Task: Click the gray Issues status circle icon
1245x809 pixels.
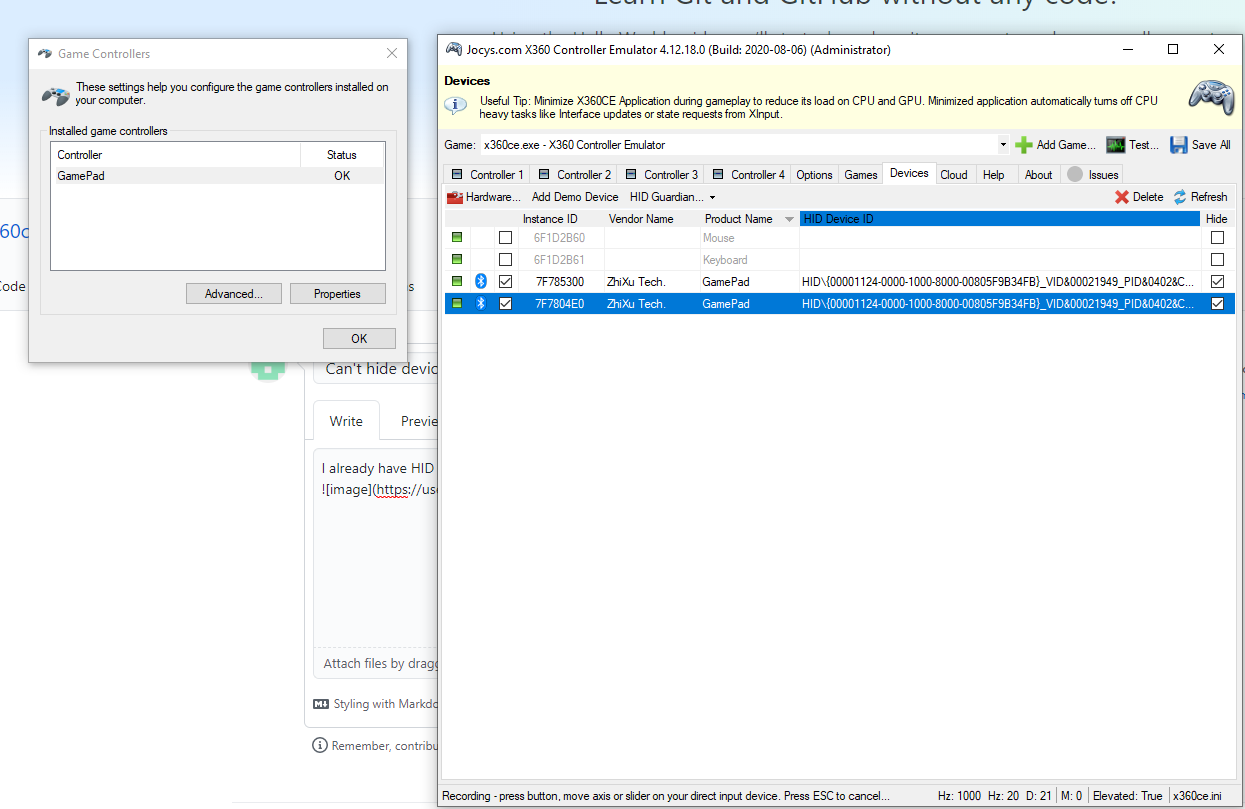Action: point(1075,174)
